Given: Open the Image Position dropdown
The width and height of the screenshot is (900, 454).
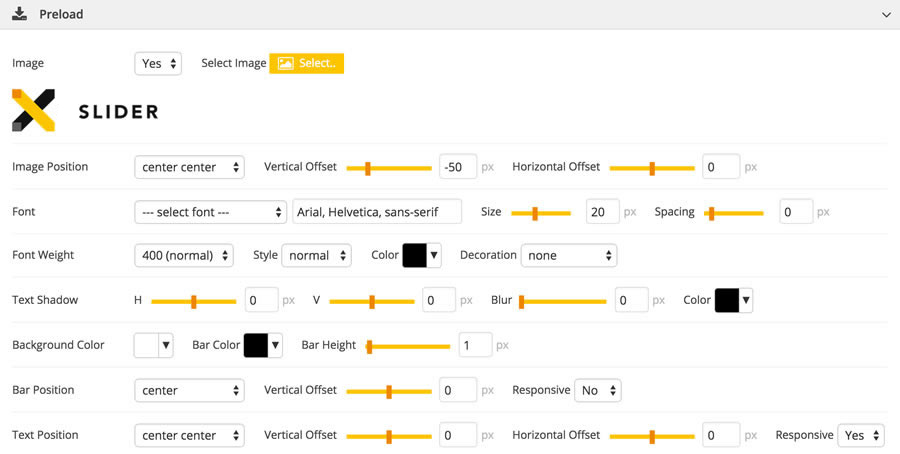Looking at the screenshot, I should 189,168.
